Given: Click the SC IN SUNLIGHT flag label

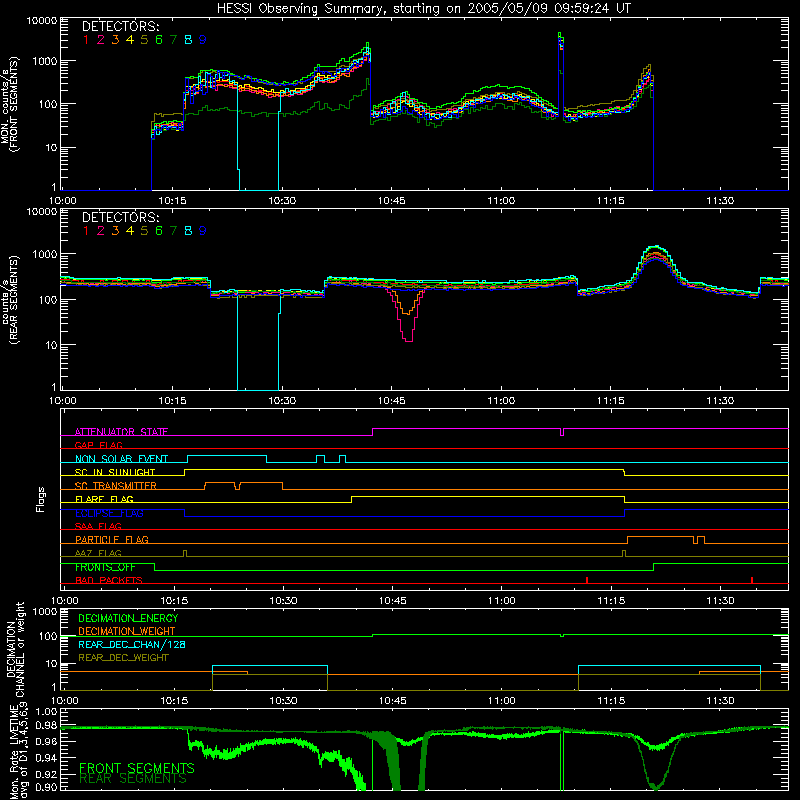Looking at the screenshot, I should click(115, 472).
